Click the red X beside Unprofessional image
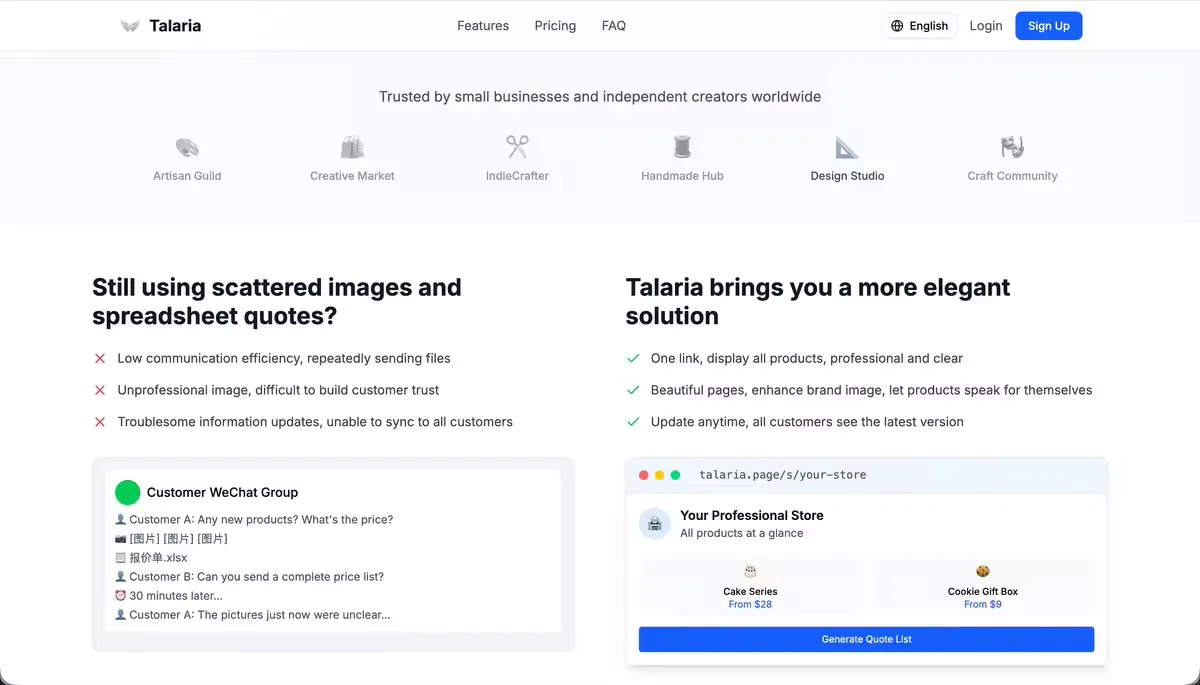The height and width of the screenshot is (685, 1200). tap(100, 390)
